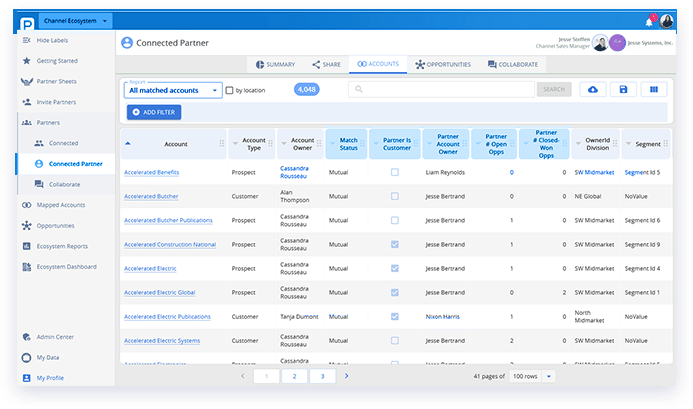Go to previous page arrow
The width and height of the screenshot is (693, 409).
[x=243, y=376]
